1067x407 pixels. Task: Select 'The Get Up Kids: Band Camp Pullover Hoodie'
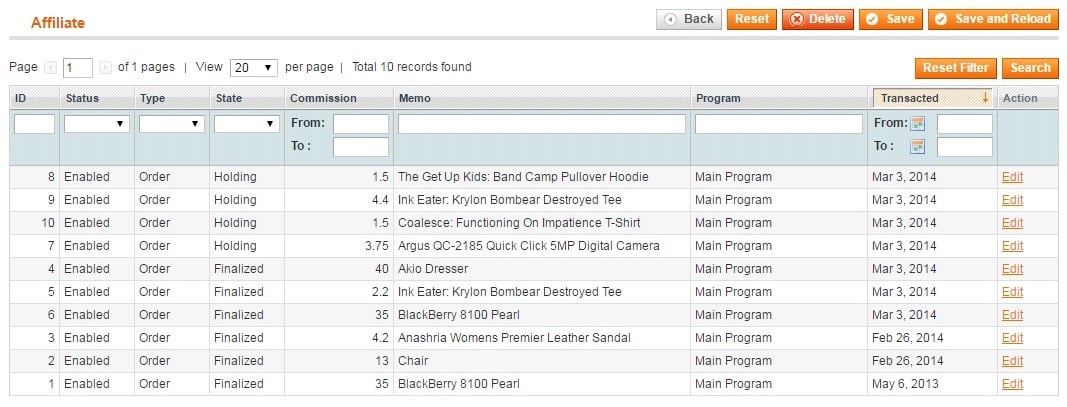click(x=523, y=177)
